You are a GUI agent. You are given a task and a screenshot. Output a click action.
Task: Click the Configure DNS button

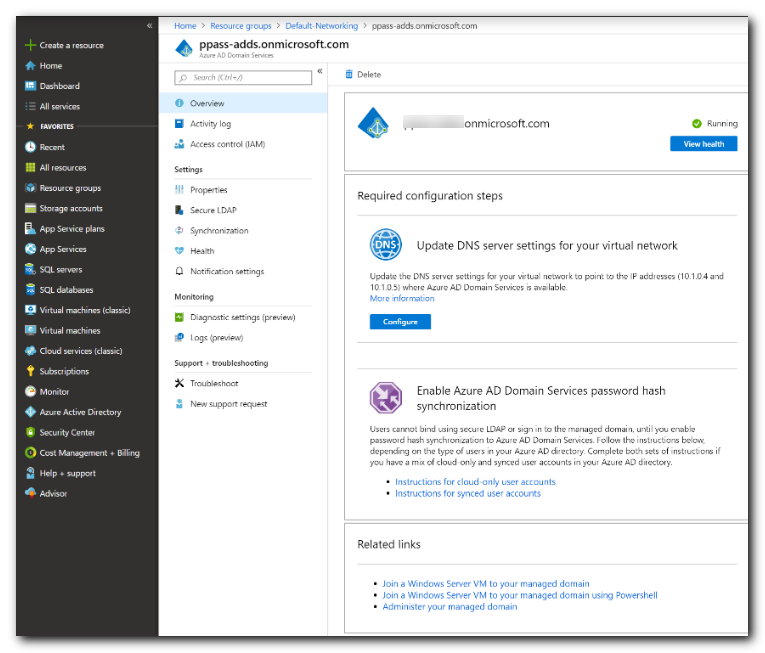[x=400, y=322]
